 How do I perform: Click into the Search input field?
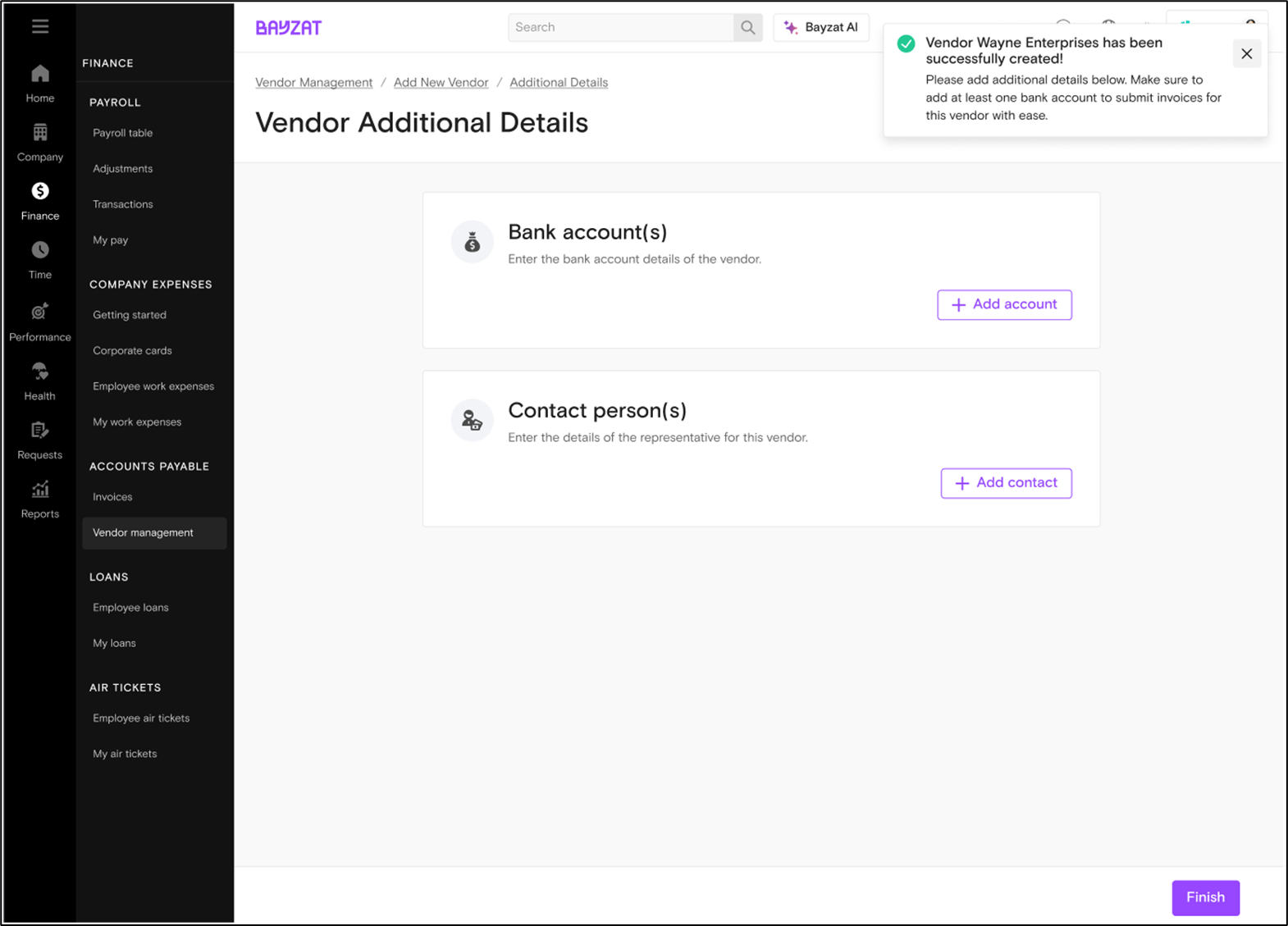620,27
